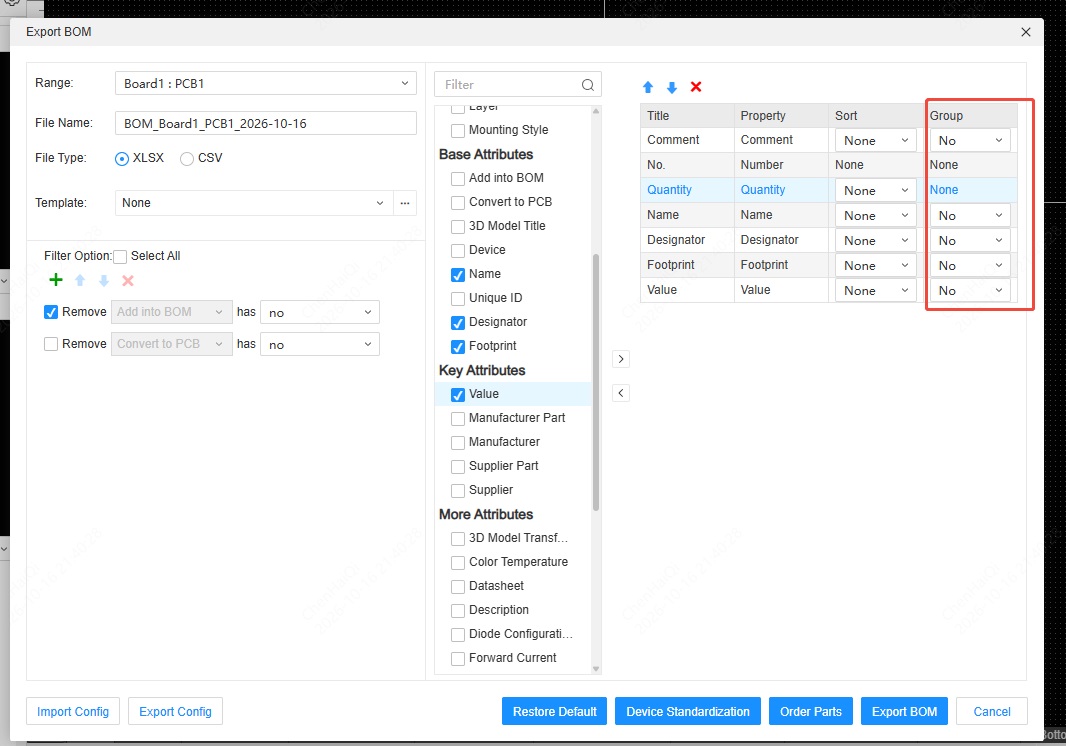
Task: Click the Device Standardization button
Action: 688,711
